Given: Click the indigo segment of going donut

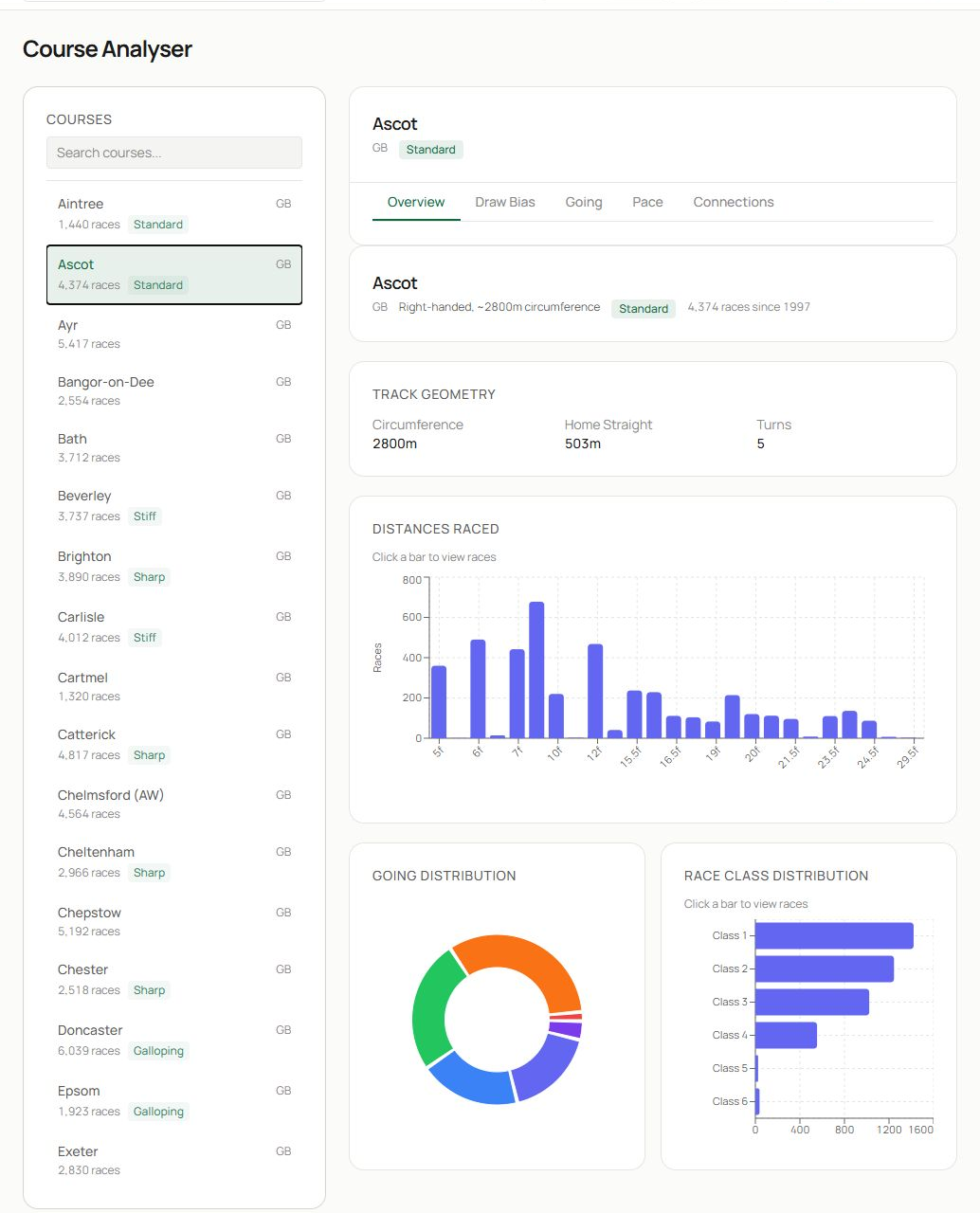Looking at the screenshot, I should 548,1068.
